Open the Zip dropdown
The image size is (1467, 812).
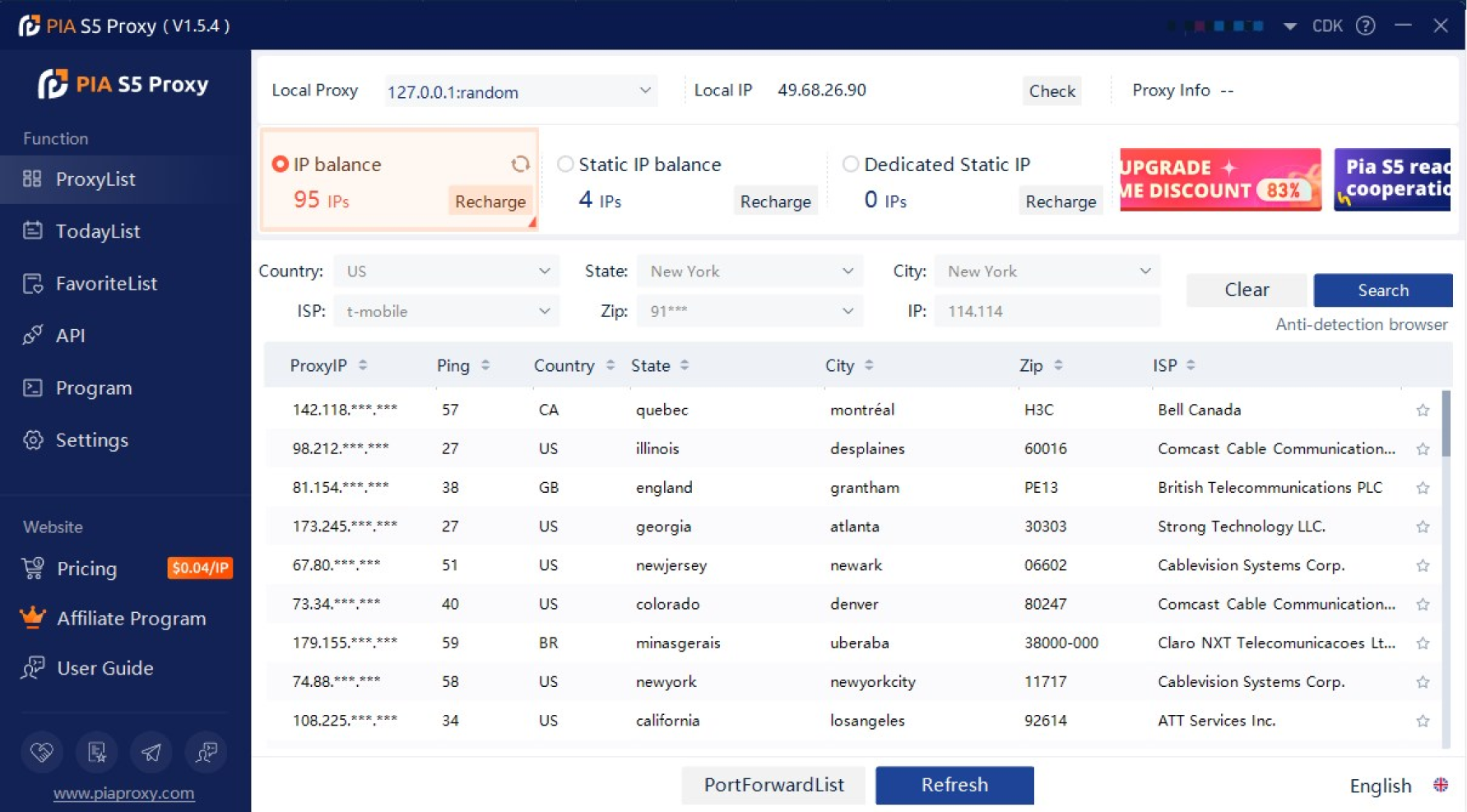click(x=750, y=311)
